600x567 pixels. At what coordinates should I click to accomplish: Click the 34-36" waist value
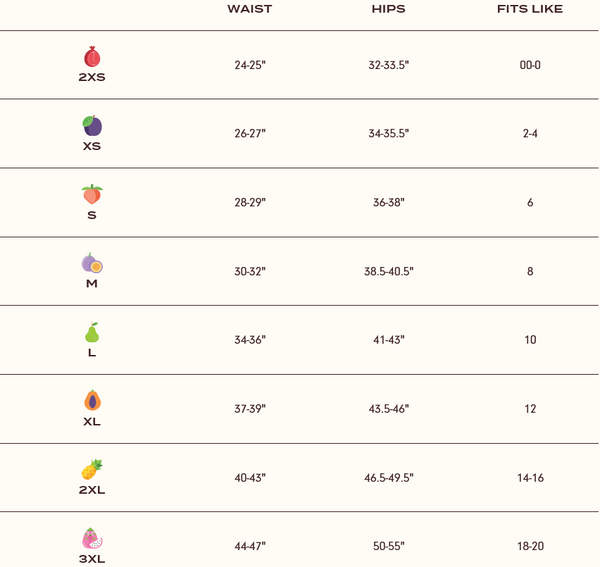250,339
